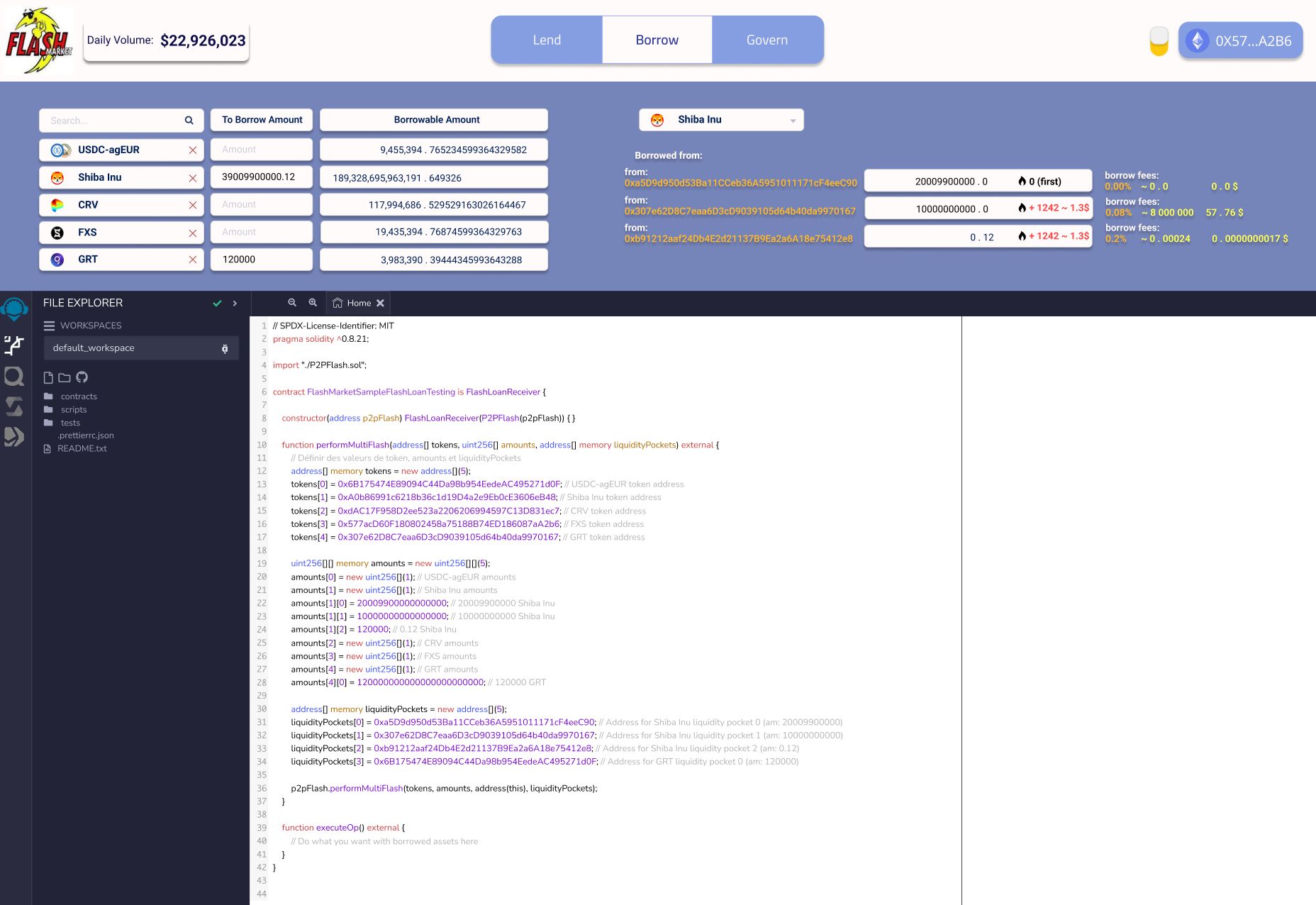Remove the FXS token row

click(x=193, y=233)
